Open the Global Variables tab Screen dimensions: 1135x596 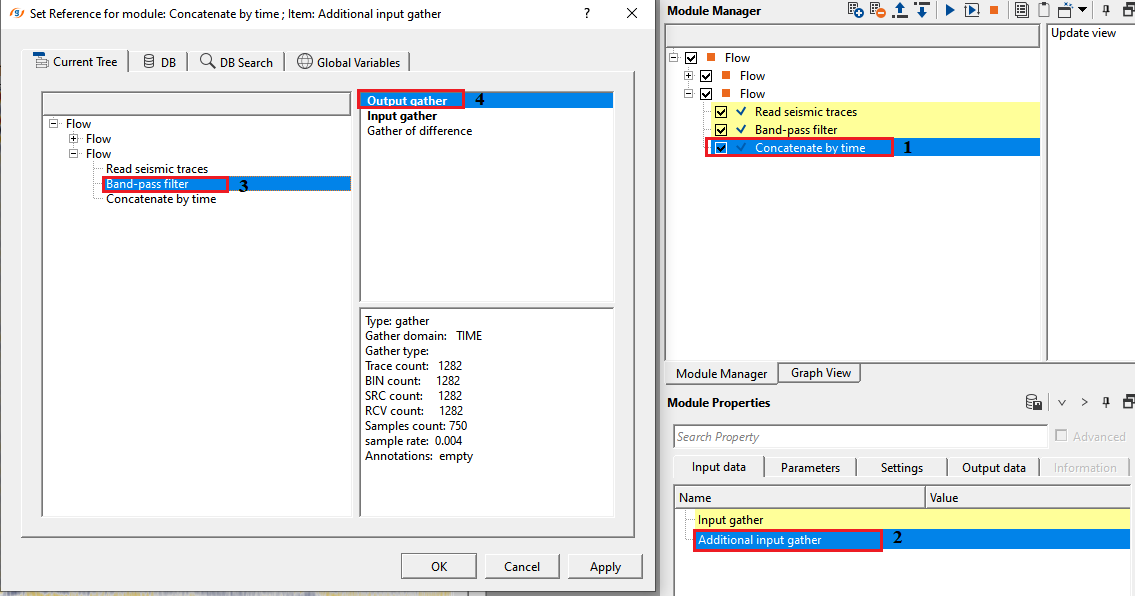[348, 62]
